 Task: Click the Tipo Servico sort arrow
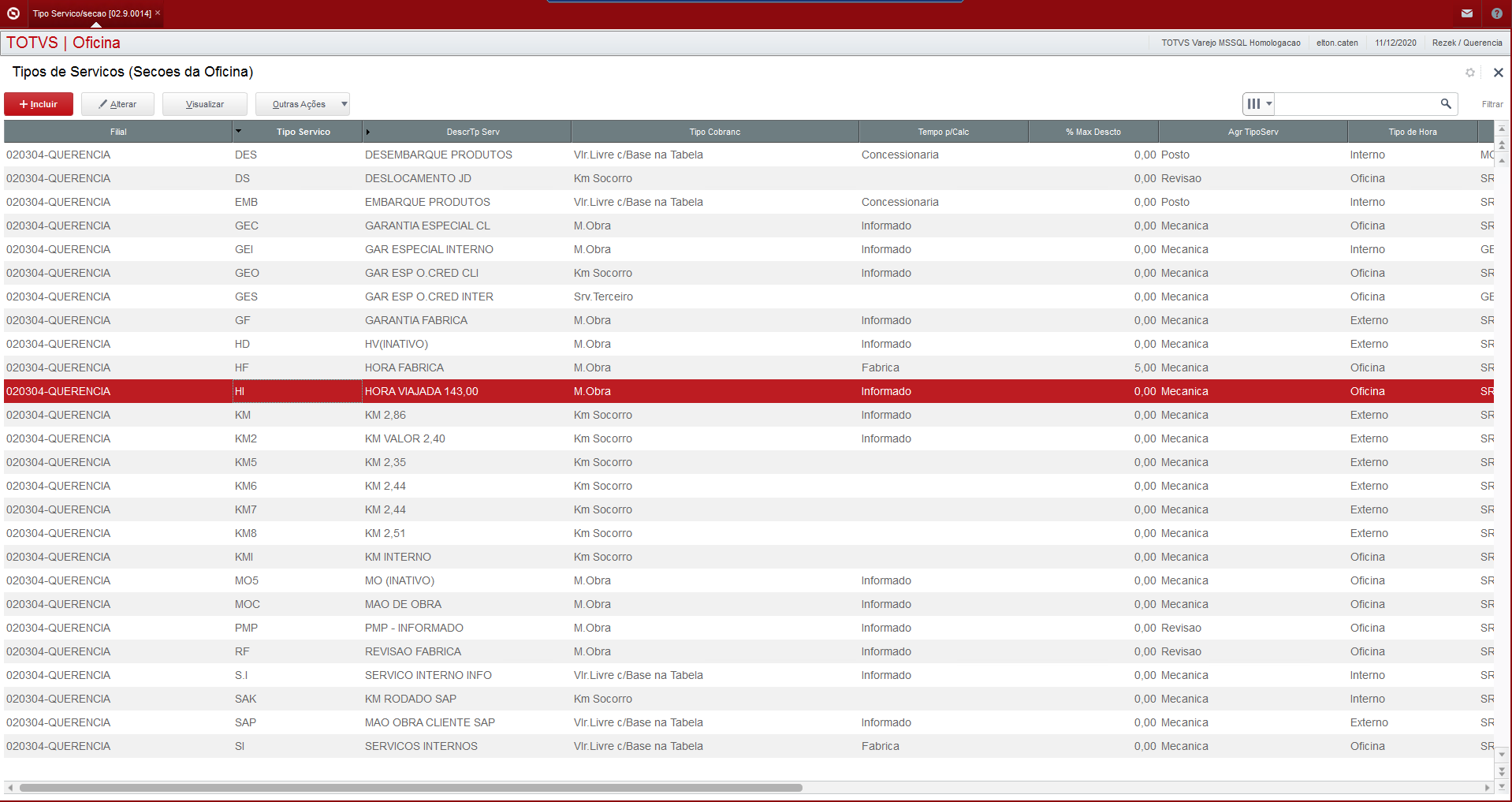(238, 131)
